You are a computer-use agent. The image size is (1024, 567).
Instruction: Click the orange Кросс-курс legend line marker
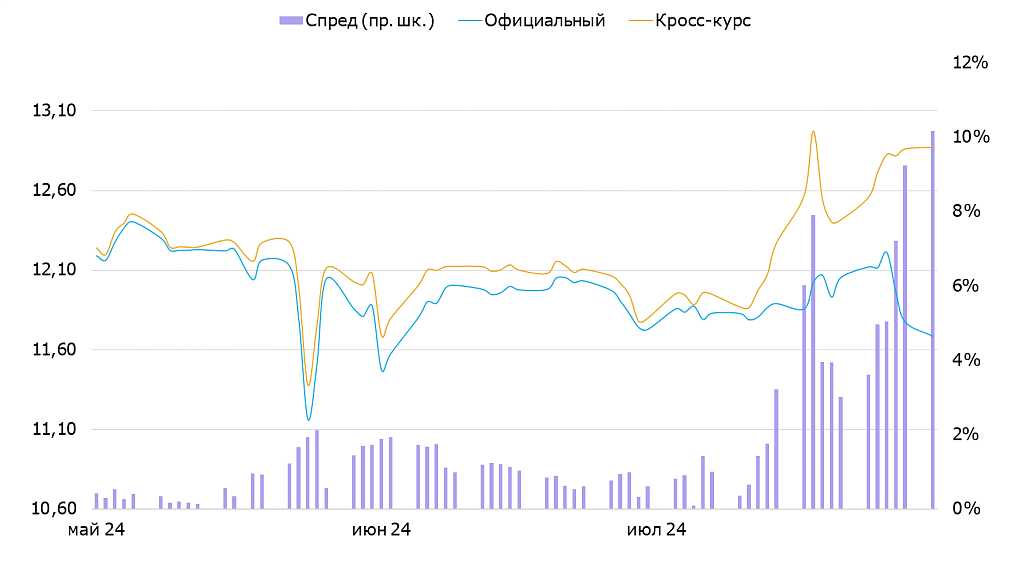point(639,20)
